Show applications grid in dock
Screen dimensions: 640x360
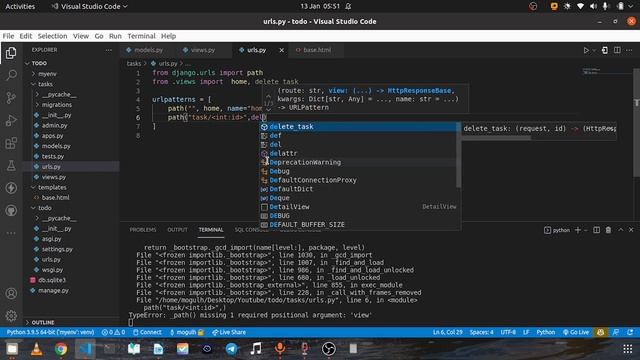click(x=627, y=349)
